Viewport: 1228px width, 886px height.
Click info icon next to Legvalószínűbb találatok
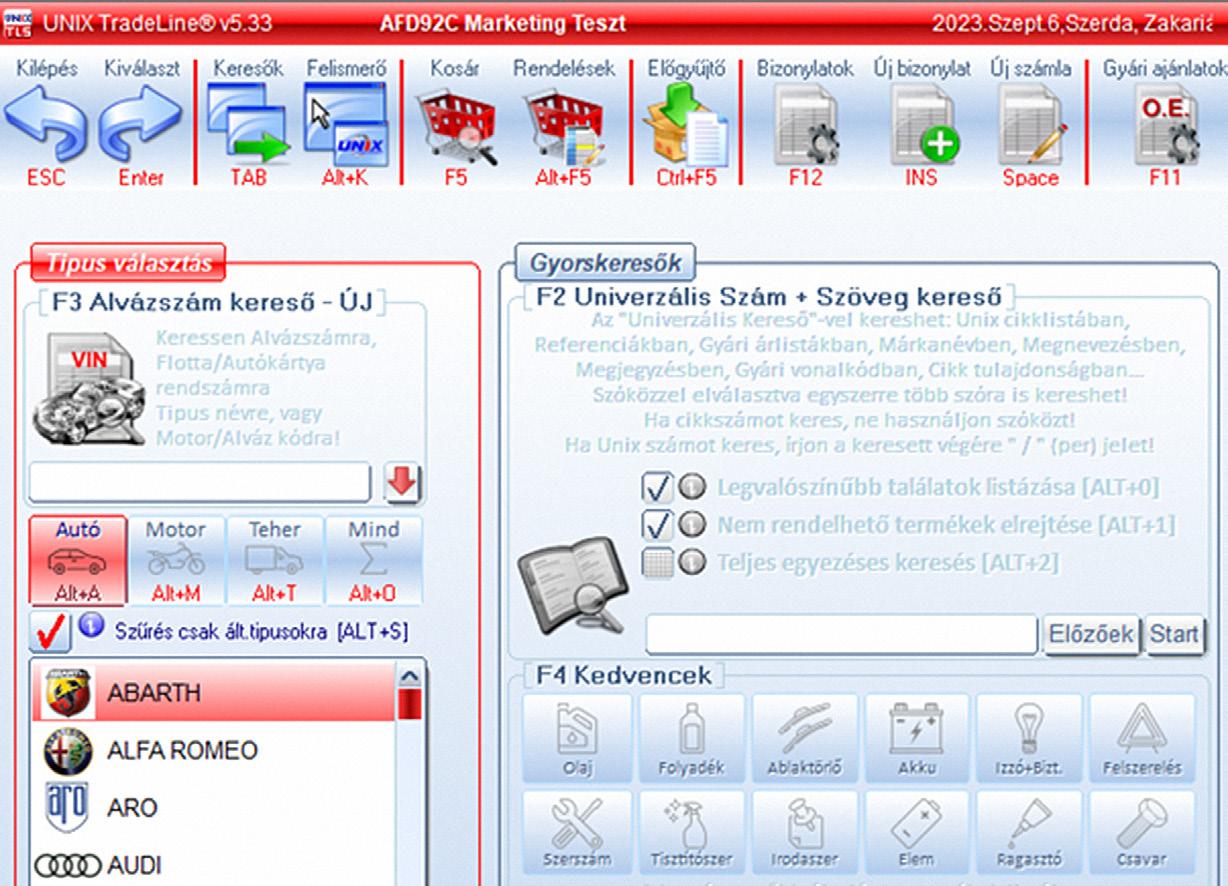tap(691, 488)
